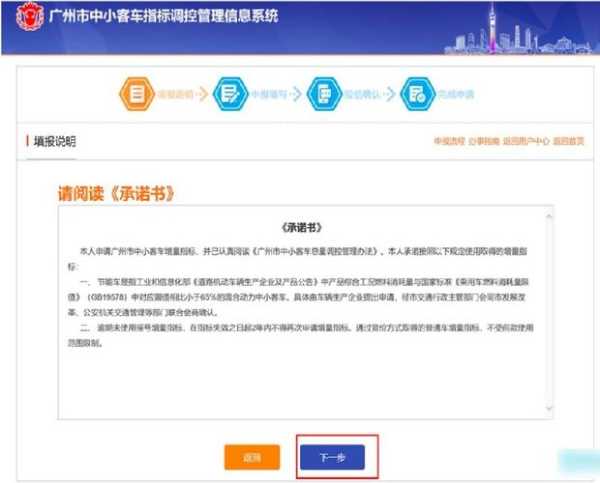Viewport: 600px width, 483px height.
Task: Open the 申报流程 link
Action: click(x=447, y=141)
